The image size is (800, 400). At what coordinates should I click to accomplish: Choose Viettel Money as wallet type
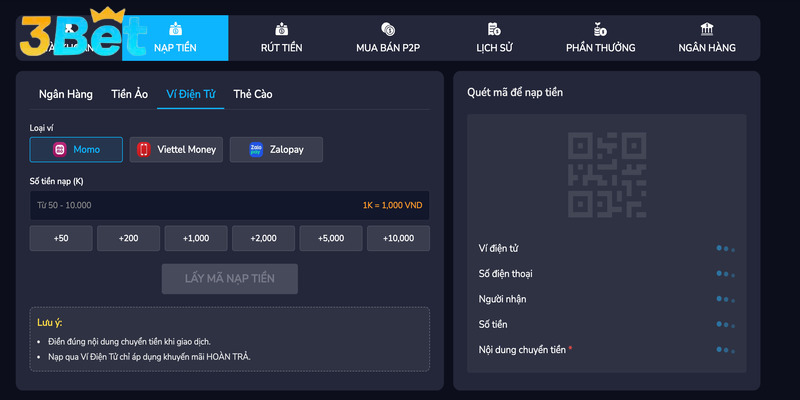coord(176,149)
